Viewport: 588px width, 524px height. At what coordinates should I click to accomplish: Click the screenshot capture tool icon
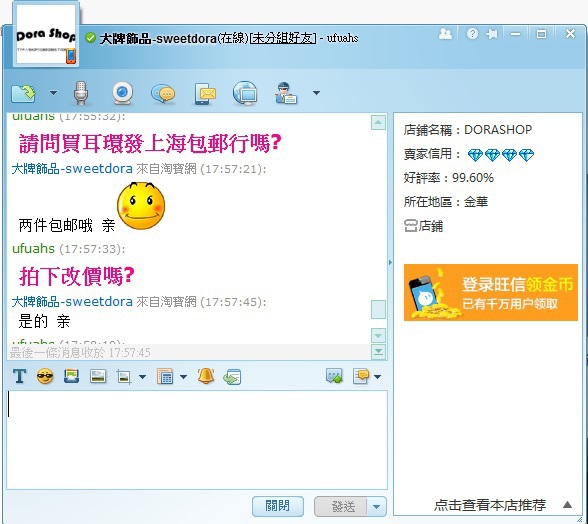[x=123, y=377]
